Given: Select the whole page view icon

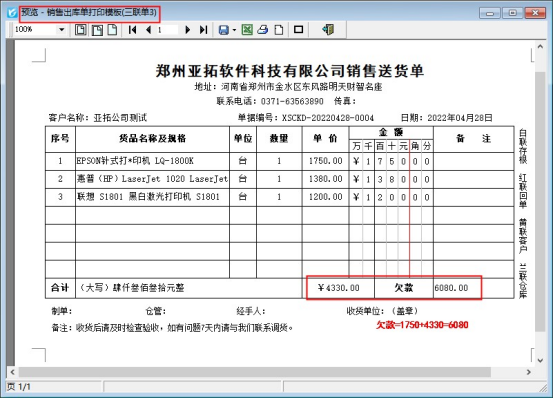Looking at the screenshot, I should pos(81,30).
